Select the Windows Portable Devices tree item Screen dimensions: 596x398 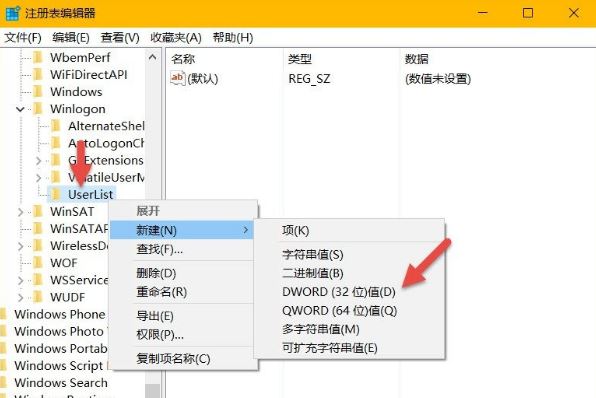point(61,348)
